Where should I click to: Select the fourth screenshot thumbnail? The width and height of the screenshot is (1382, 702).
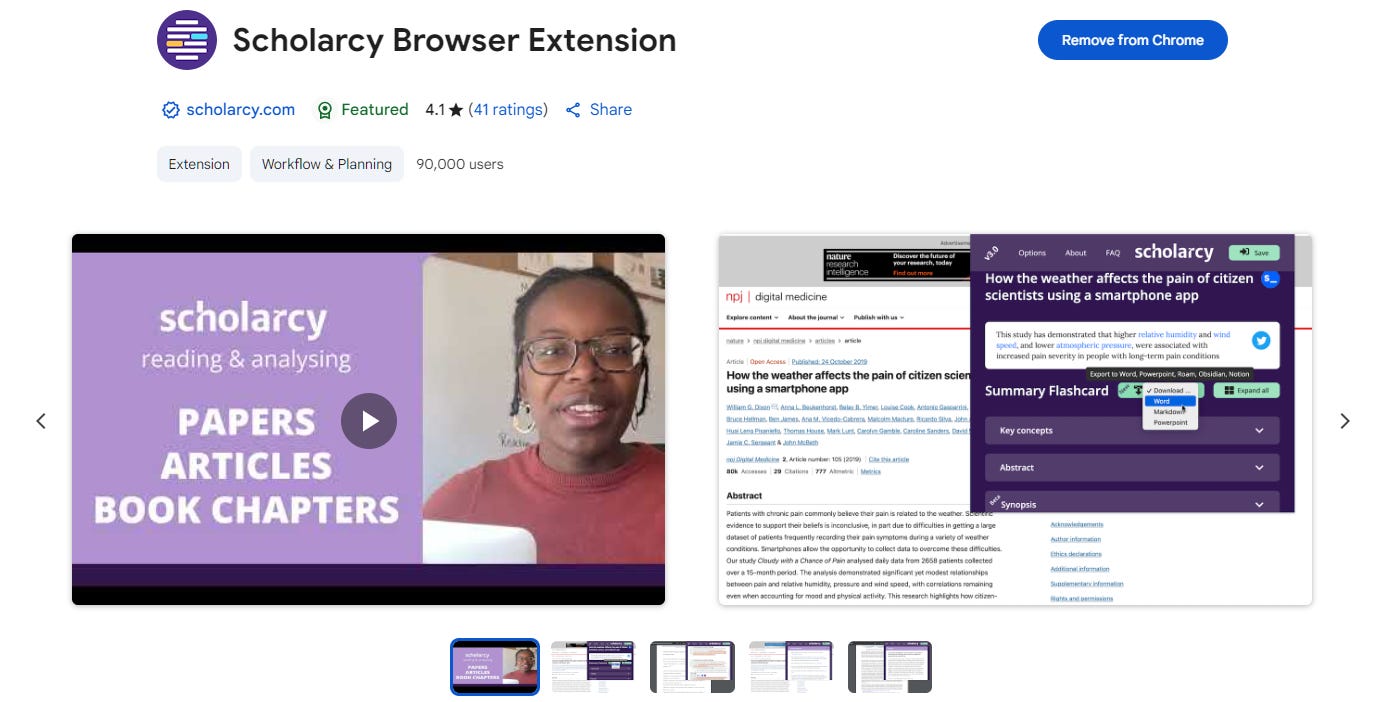tap(791, 667)
